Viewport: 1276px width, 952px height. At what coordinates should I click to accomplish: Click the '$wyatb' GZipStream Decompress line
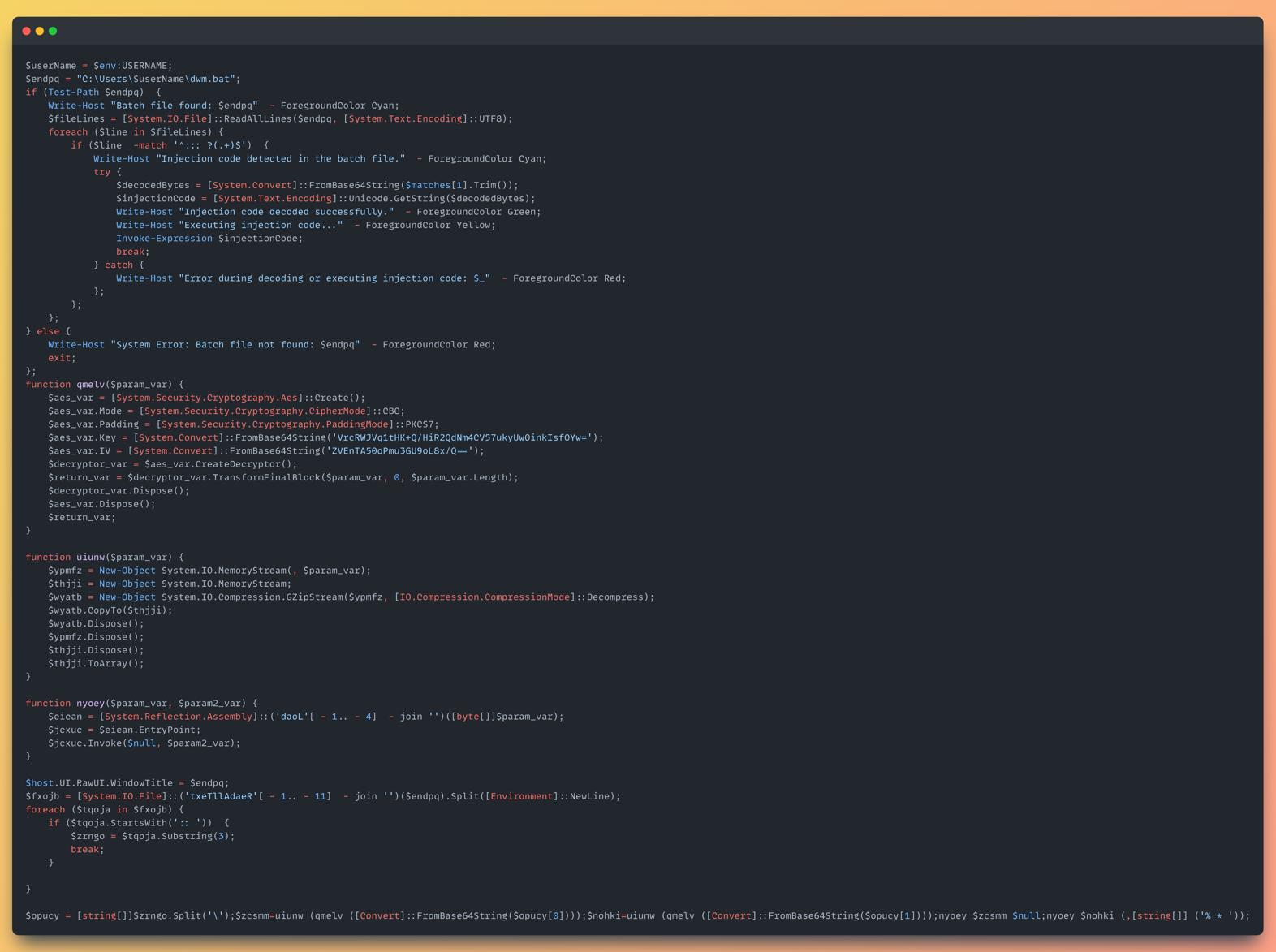(x=351, y=597)
